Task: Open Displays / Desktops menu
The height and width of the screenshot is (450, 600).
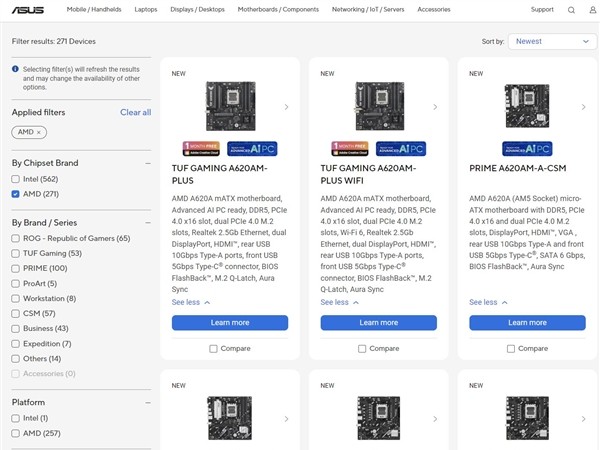Action: (197, 10)
